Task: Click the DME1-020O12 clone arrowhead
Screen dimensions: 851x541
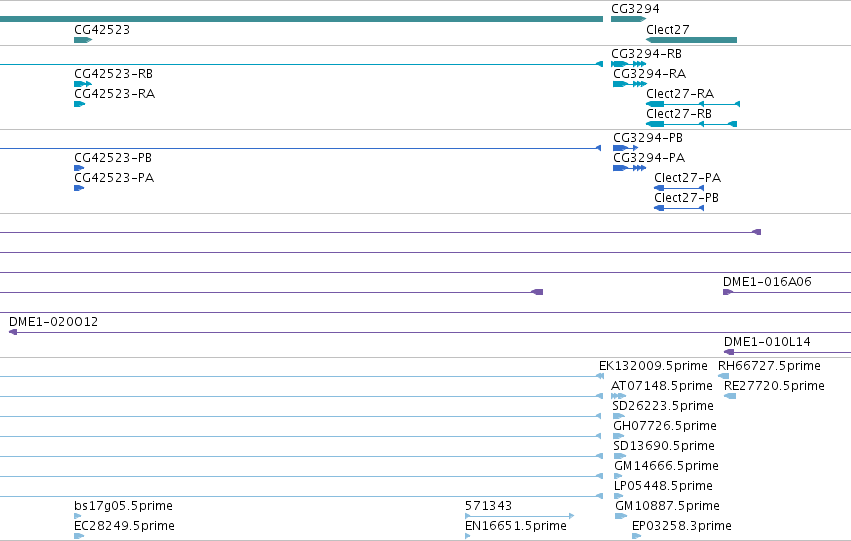Action: pos(13,332)
